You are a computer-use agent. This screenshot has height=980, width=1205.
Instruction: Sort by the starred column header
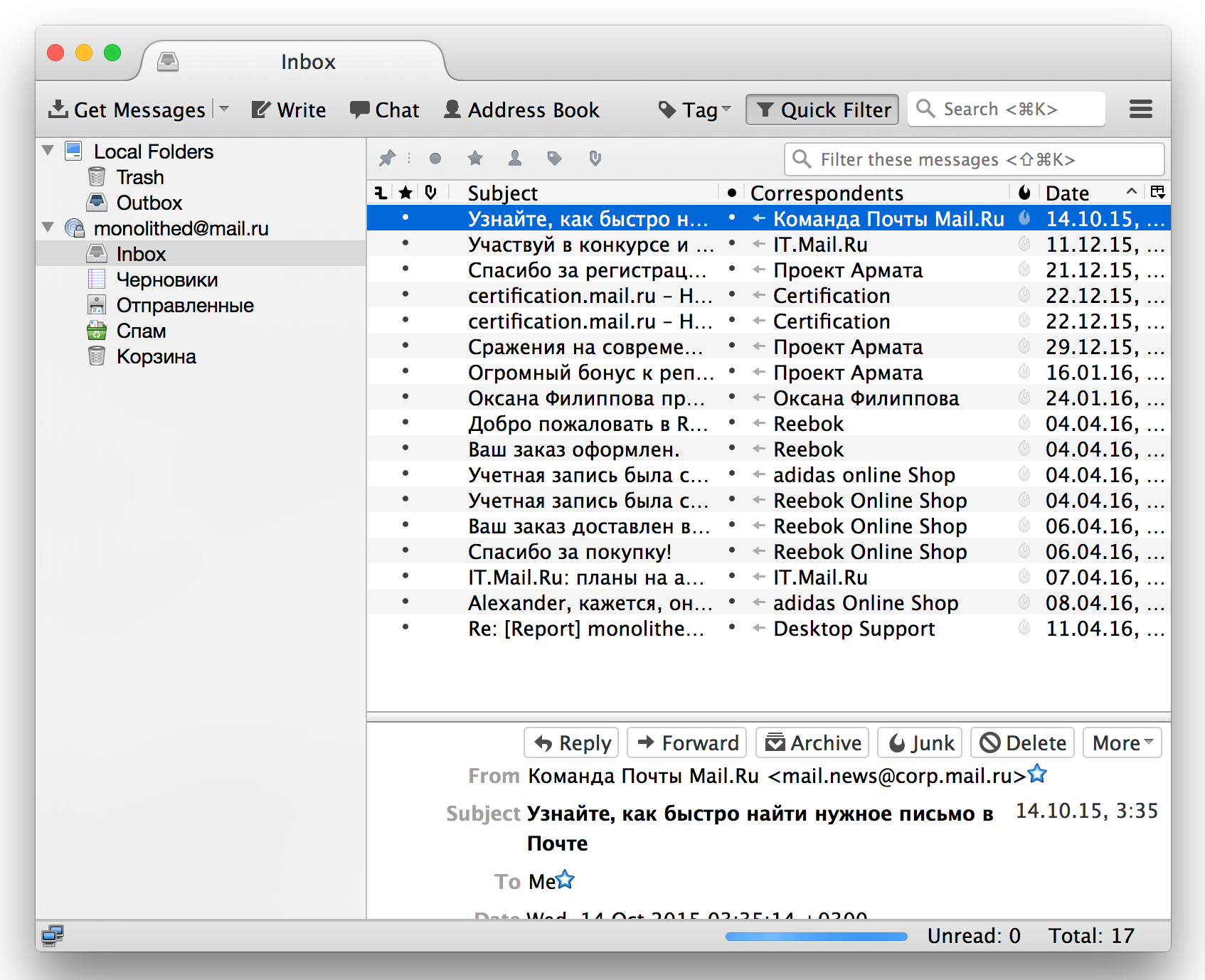click(405, 193)
